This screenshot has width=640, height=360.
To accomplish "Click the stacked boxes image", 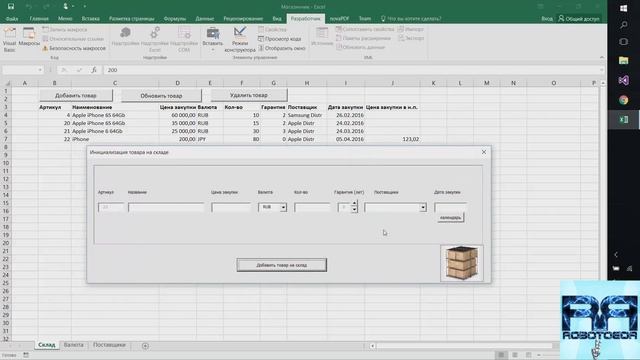I will 462,263.
